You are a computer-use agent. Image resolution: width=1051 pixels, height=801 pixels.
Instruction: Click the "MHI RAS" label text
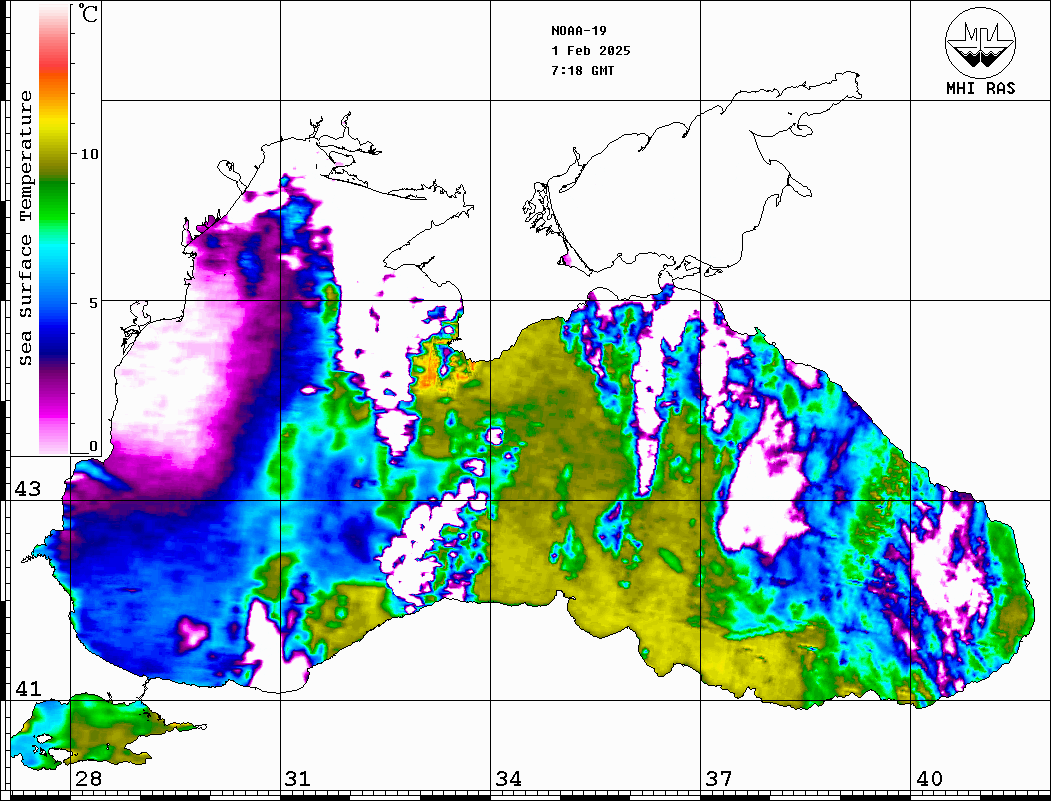pos(980,88)
